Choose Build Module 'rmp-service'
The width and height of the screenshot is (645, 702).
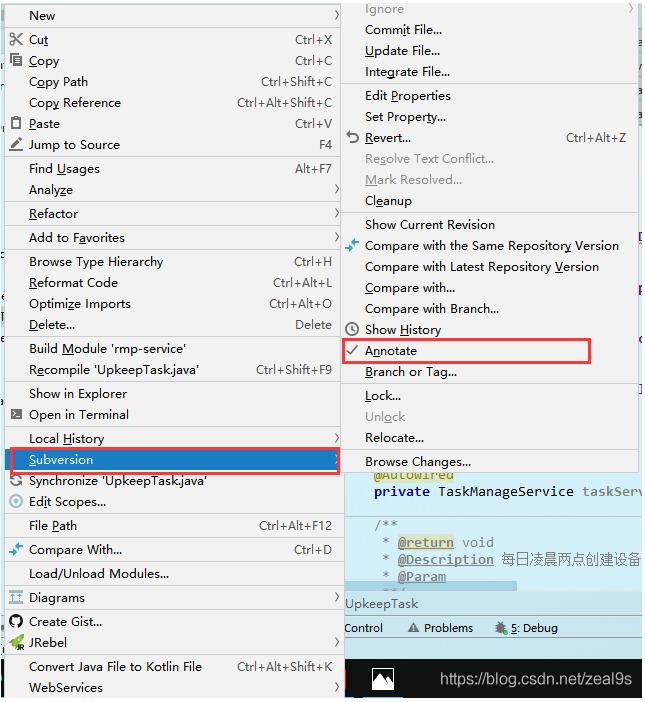coord(174,348)
